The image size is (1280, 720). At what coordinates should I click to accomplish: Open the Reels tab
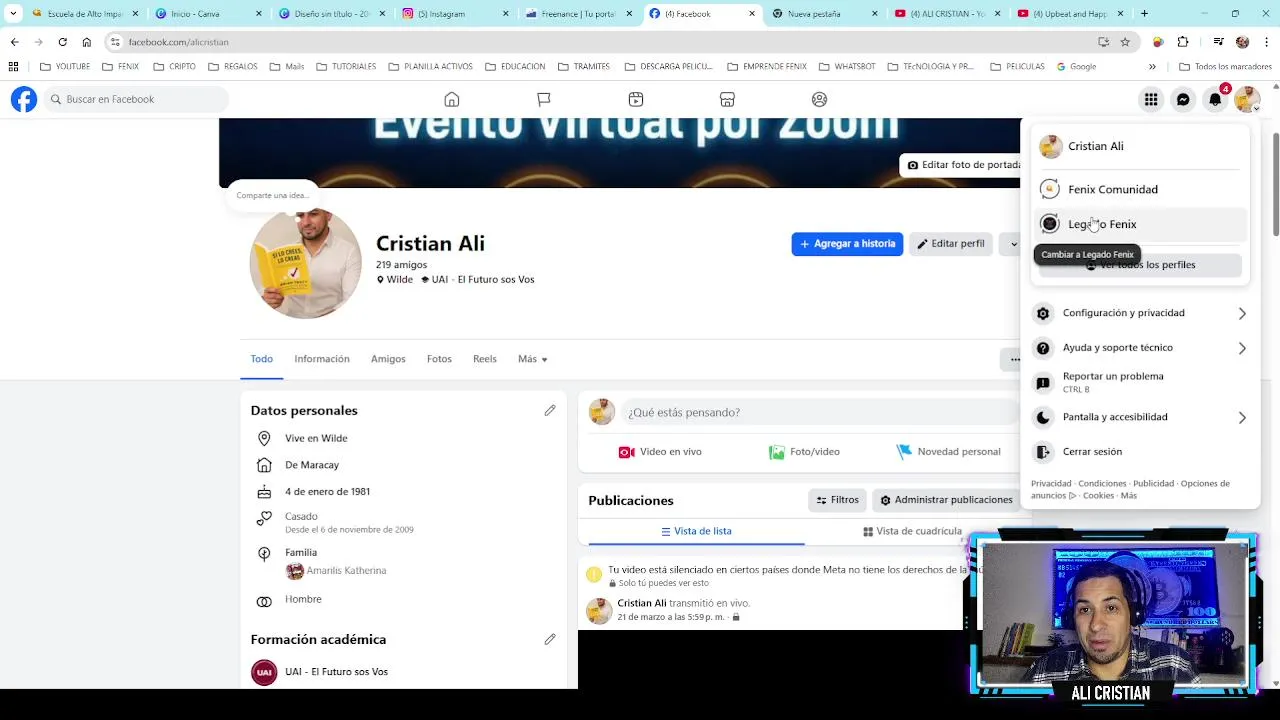tap(485, 359)
